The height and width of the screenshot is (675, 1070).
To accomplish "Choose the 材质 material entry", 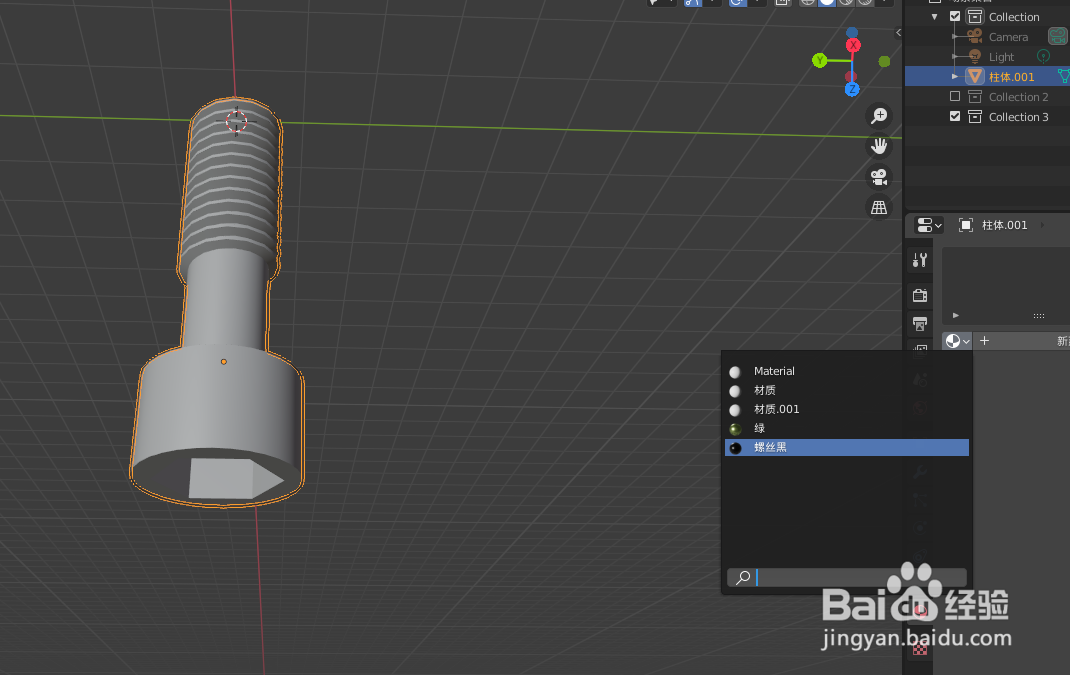I will pyautogui.click(x=847, y=390).
